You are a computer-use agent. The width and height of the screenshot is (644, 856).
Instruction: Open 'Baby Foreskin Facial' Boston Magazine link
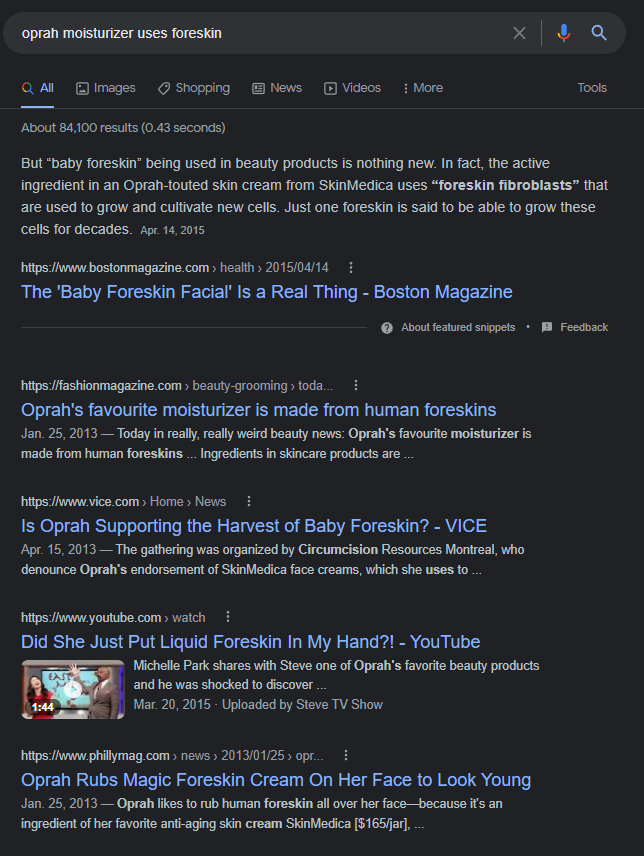266,292
